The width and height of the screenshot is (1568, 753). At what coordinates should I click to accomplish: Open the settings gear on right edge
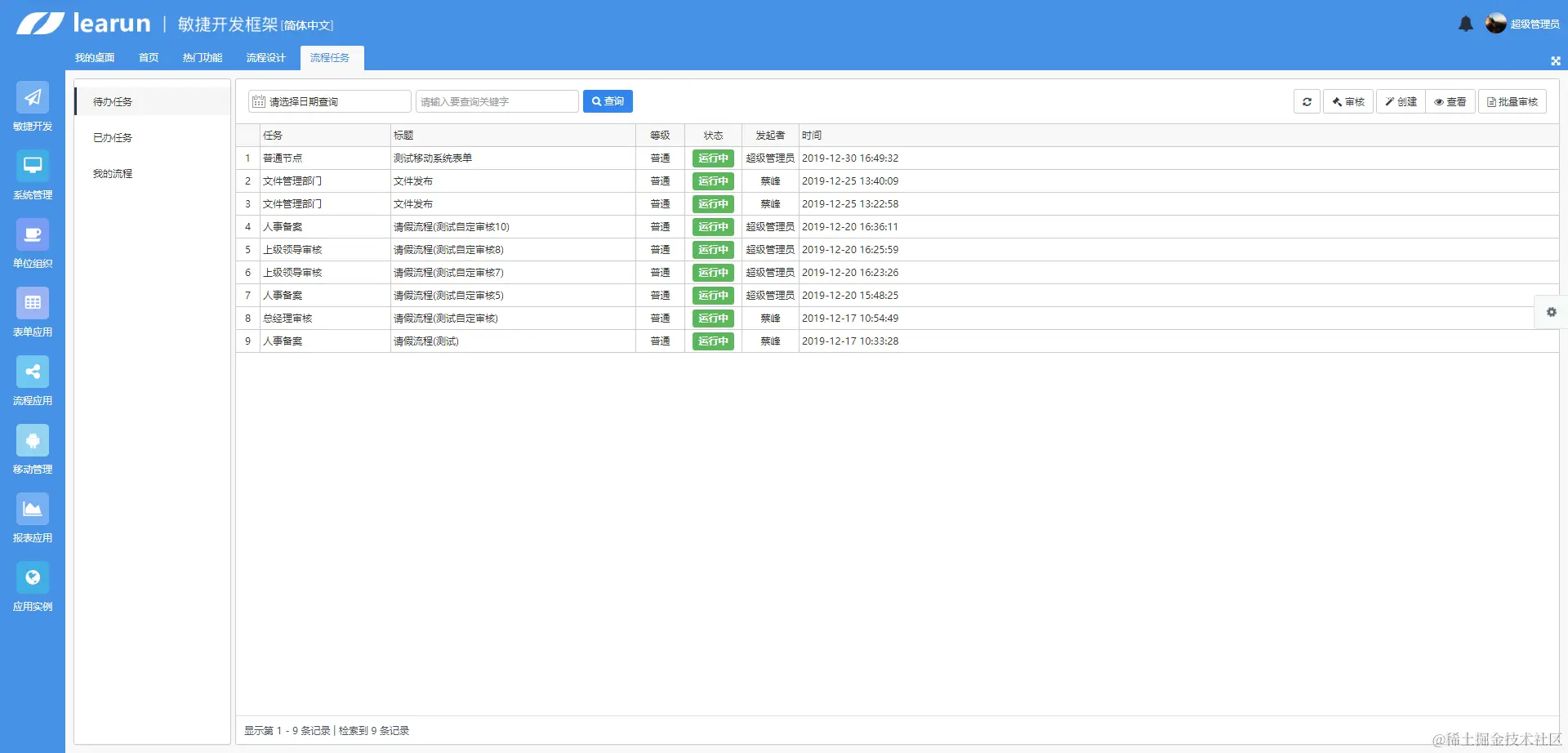click(1552, 312)
